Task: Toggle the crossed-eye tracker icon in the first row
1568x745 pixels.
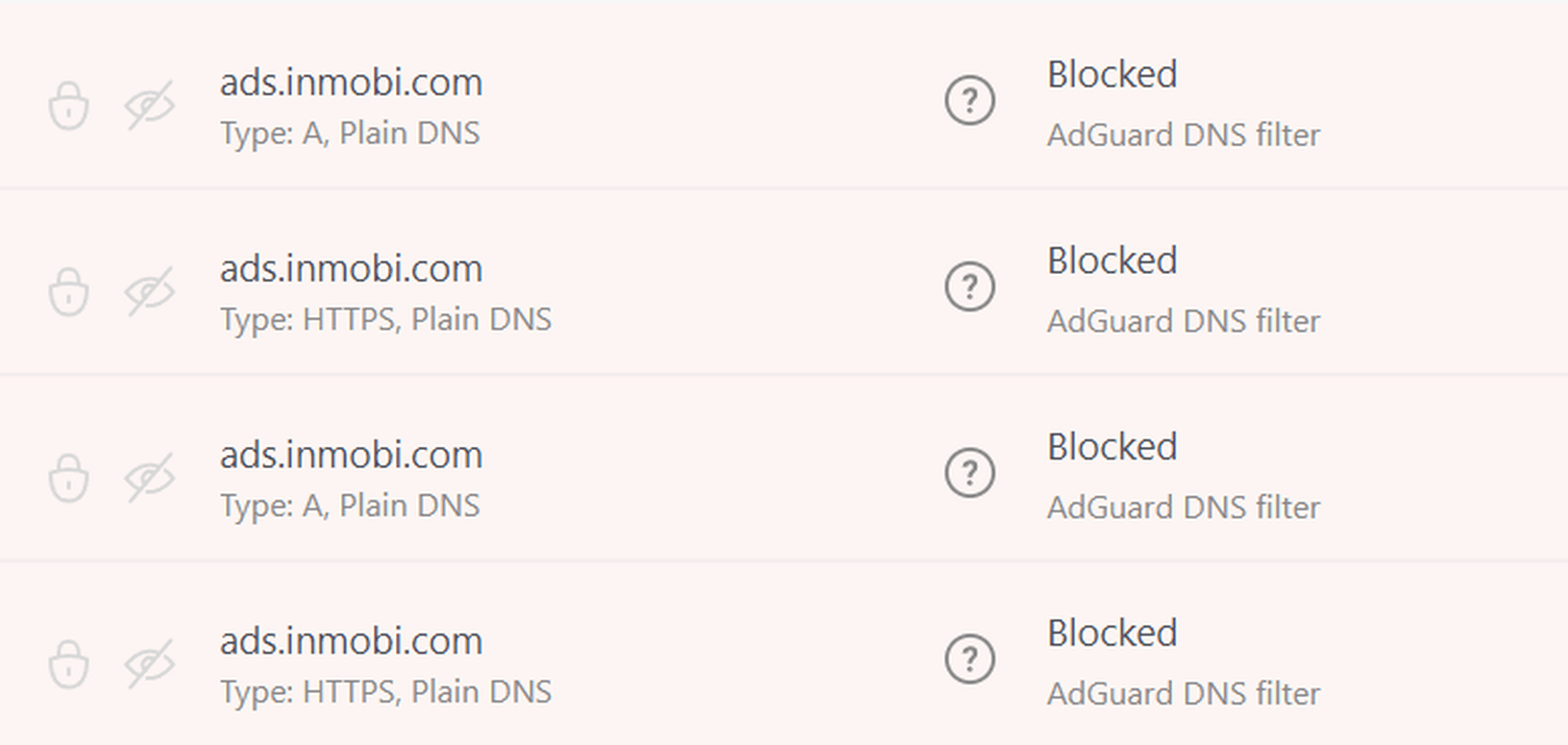Action: [150, 105]
